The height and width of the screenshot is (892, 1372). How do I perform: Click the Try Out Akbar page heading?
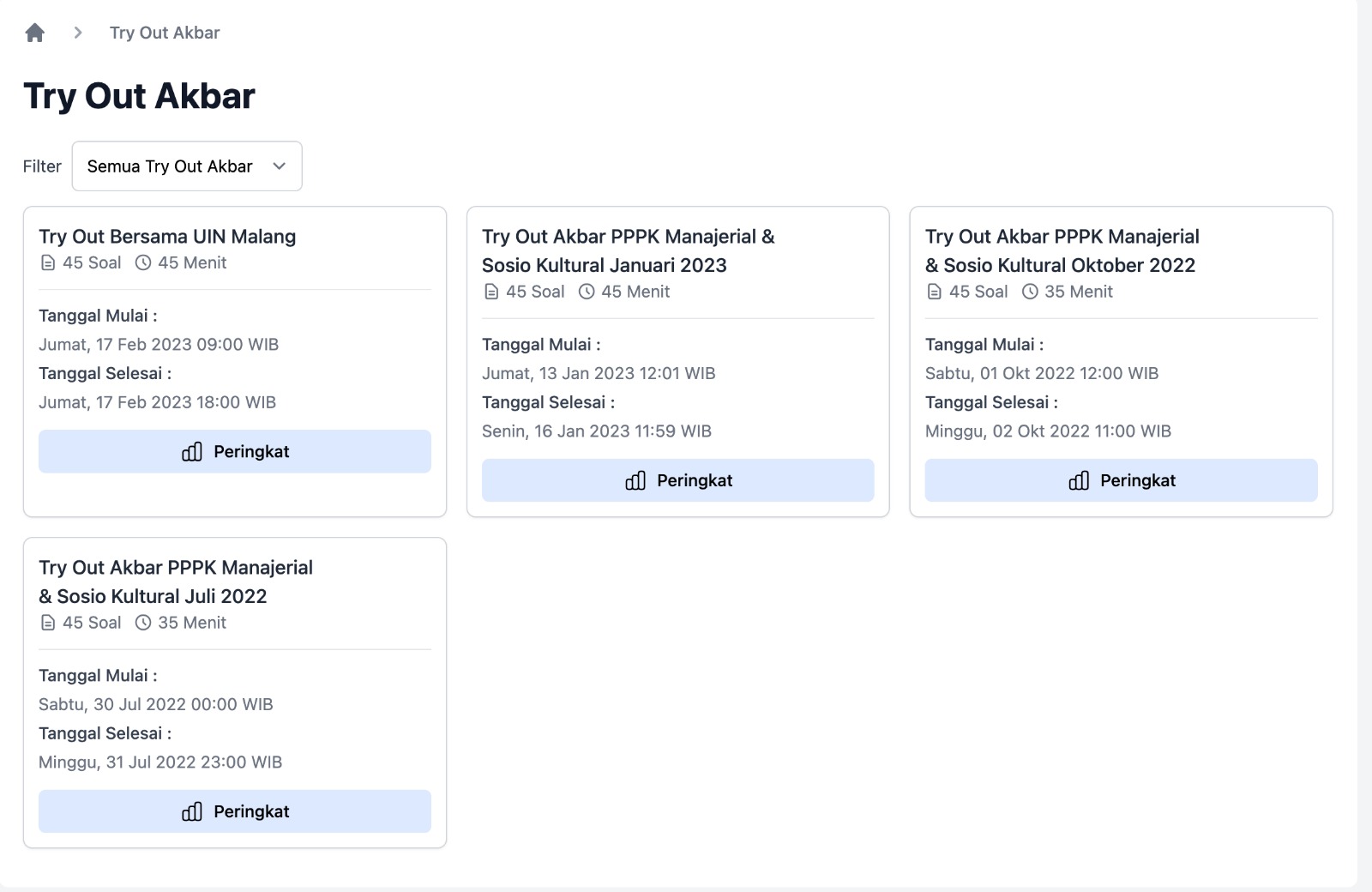pyautogui.click(x=139, y=96)
